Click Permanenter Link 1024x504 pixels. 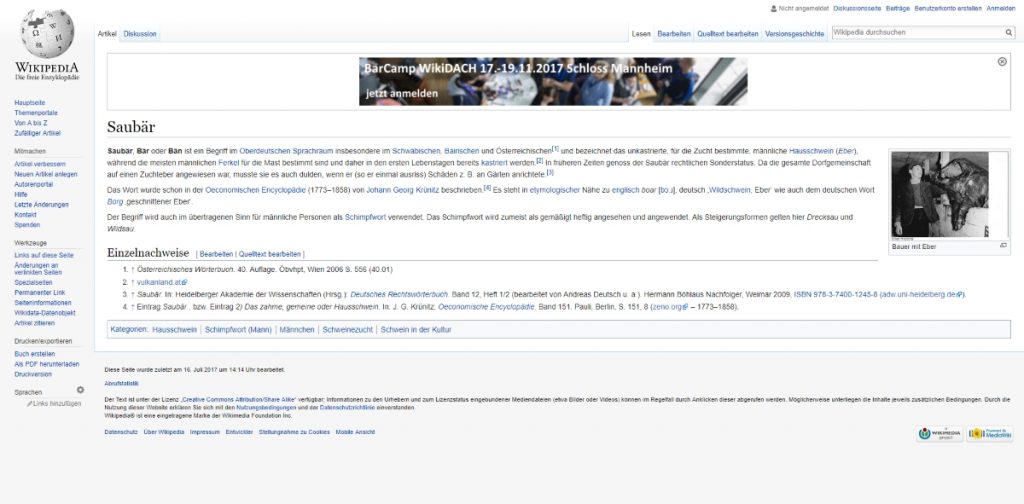(x=40, y=292)
